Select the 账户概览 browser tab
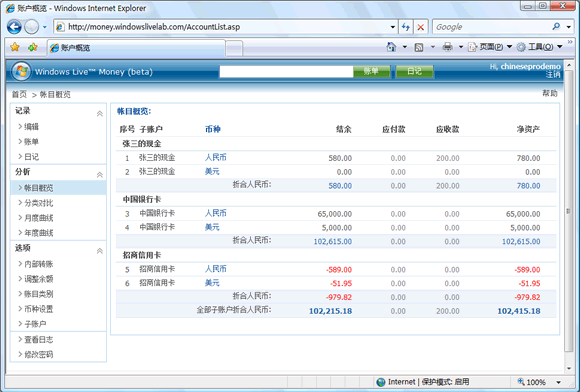 (x=136, y=48)
